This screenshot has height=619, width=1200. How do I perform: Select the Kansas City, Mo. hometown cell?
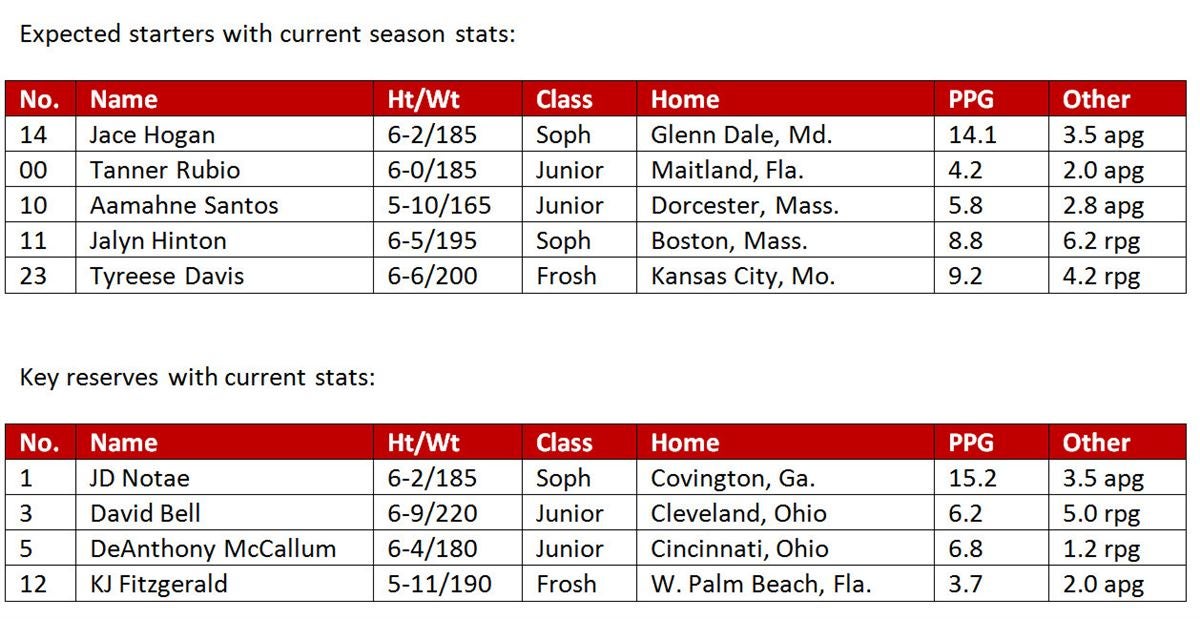click(x=786, y=276)
